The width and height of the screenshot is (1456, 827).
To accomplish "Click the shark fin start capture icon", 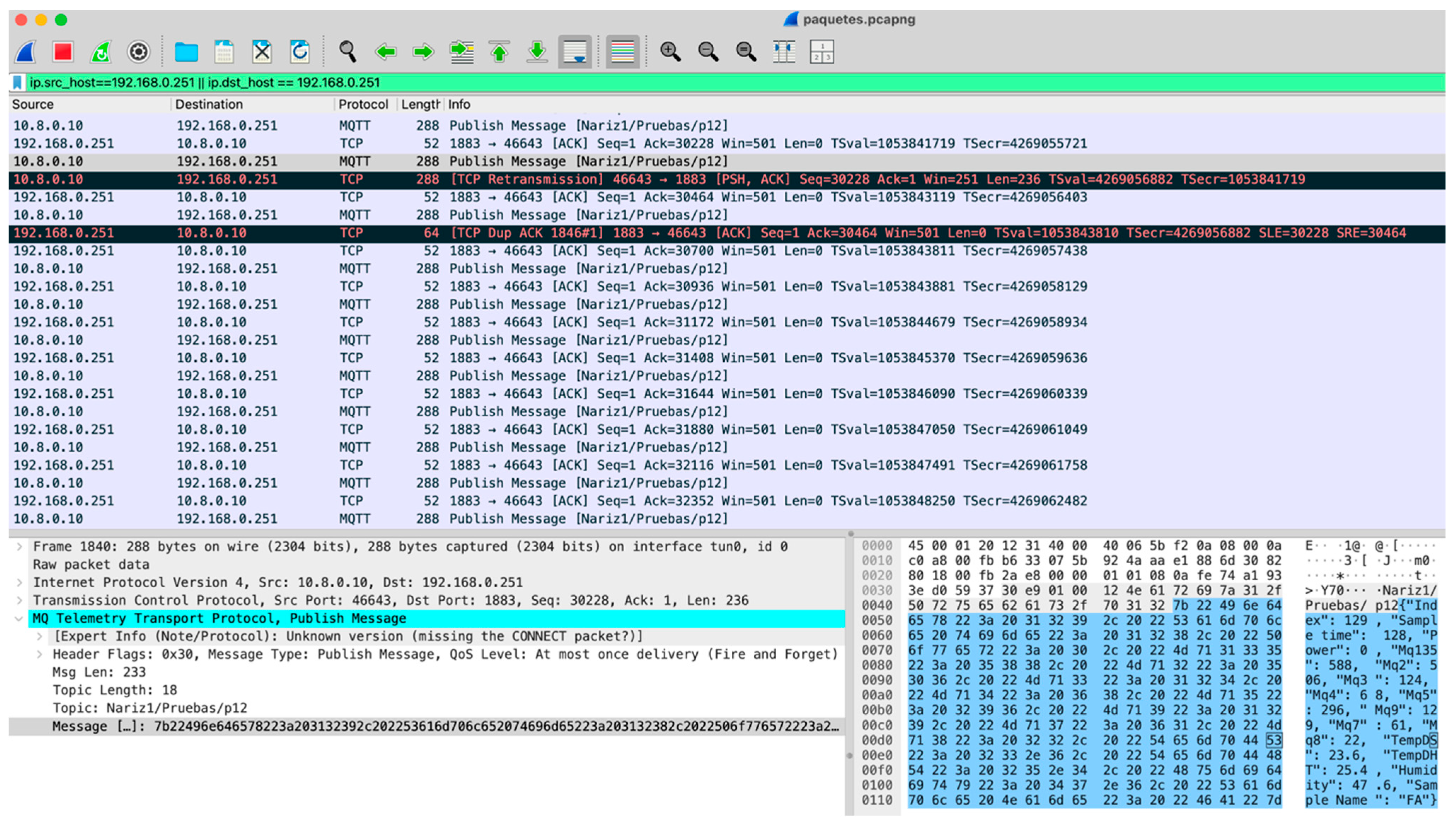I will point(25,52).
